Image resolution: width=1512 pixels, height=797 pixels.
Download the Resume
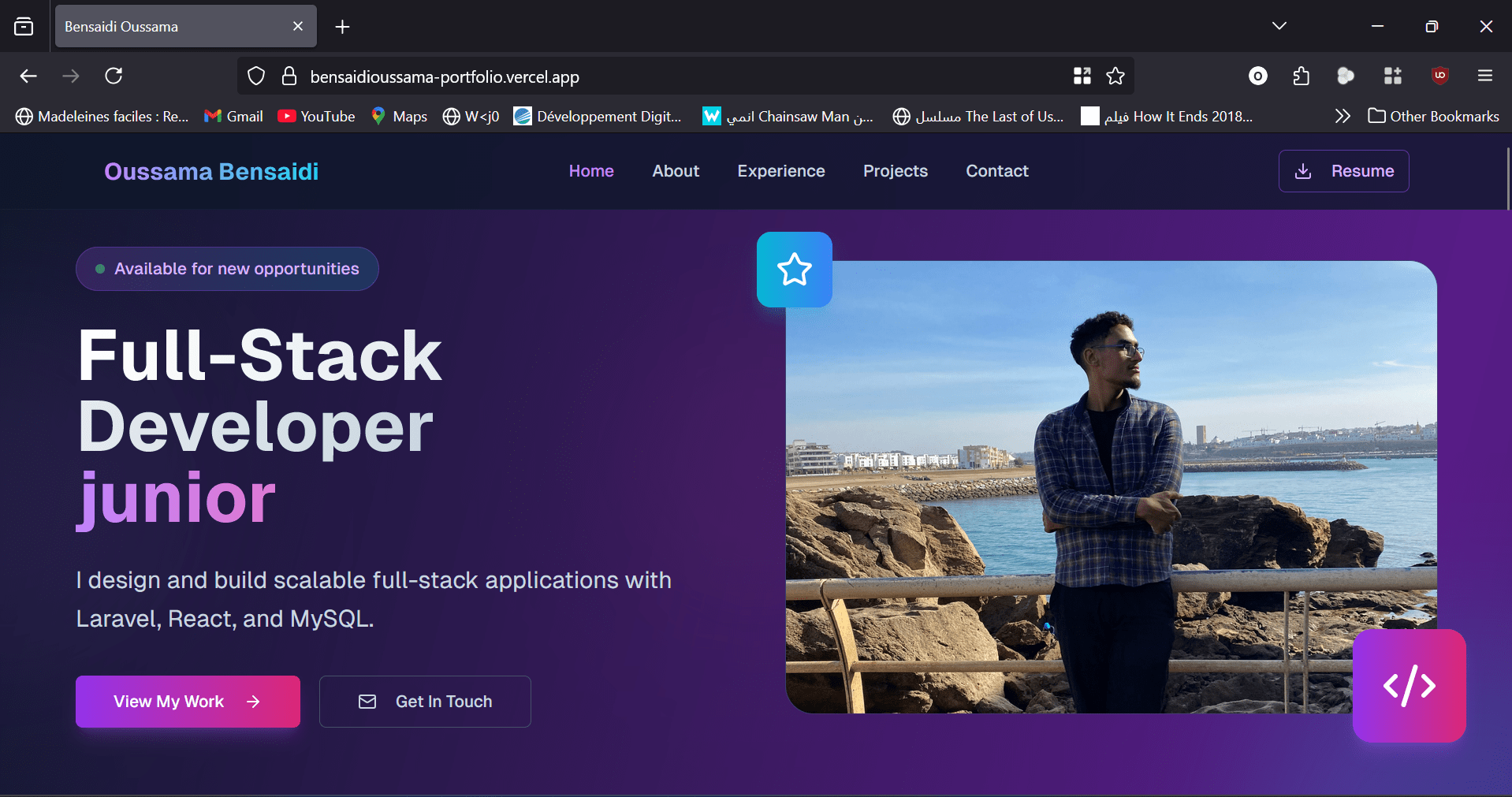click(1343, 171)
